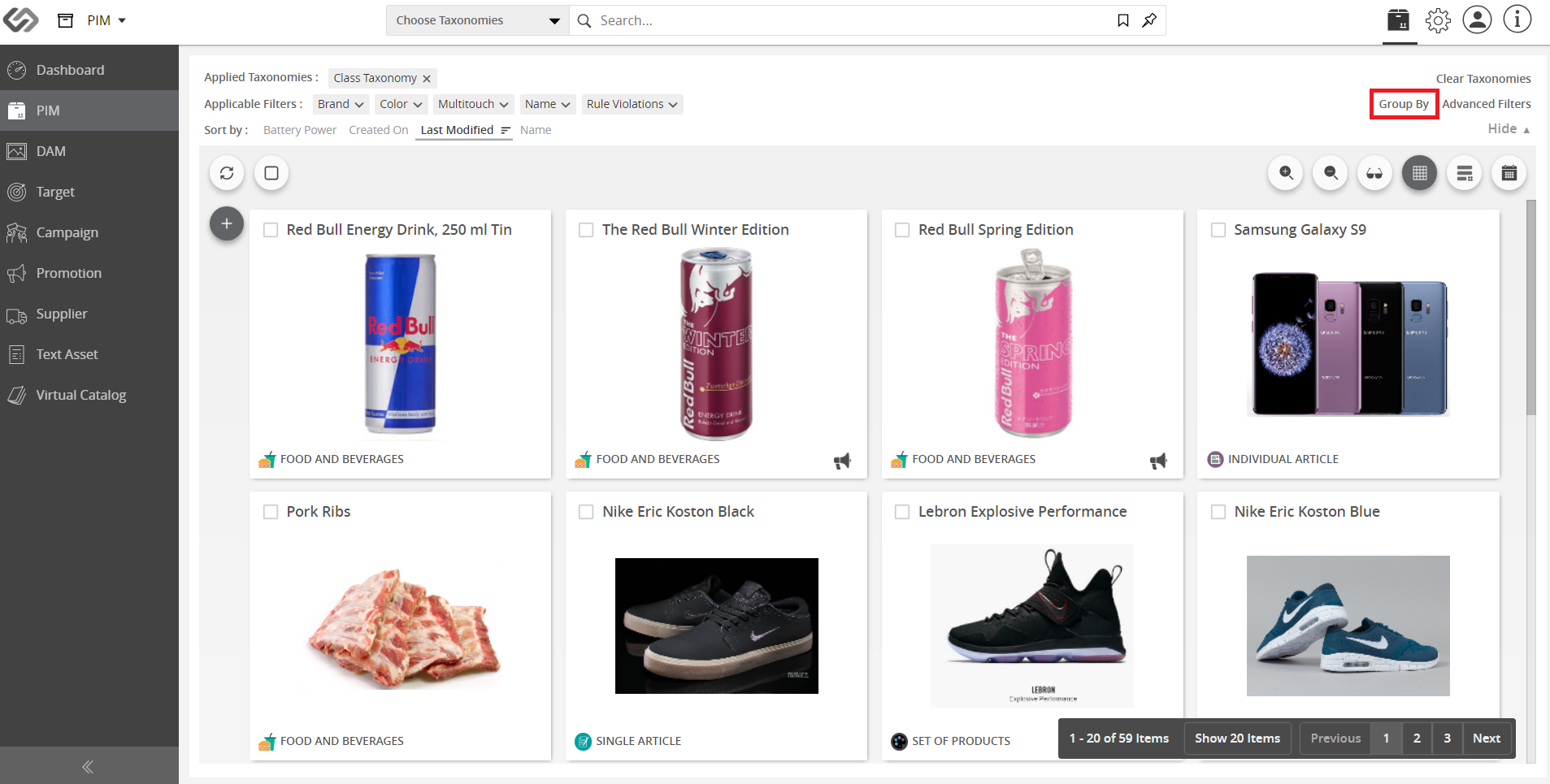Click megaphone icon on Spring Edition card
Screen dimensions: 1550x784
1158,461
